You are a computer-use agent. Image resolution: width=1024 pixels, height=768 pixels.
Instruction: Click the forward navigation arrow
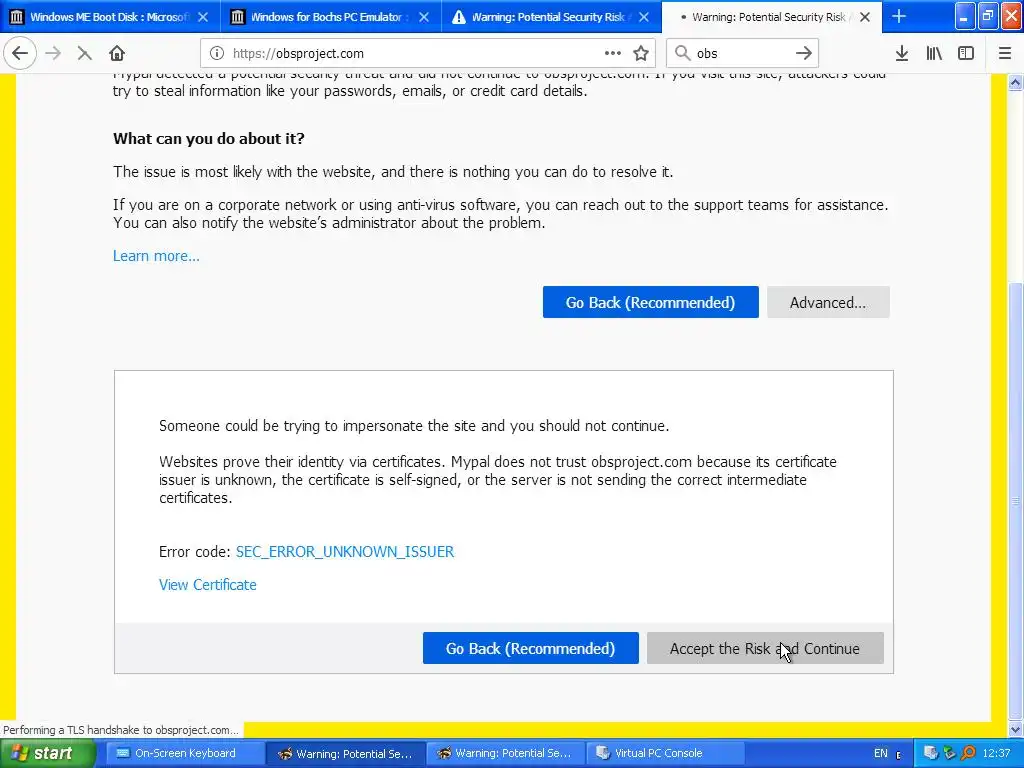click(x=54, y=54)
